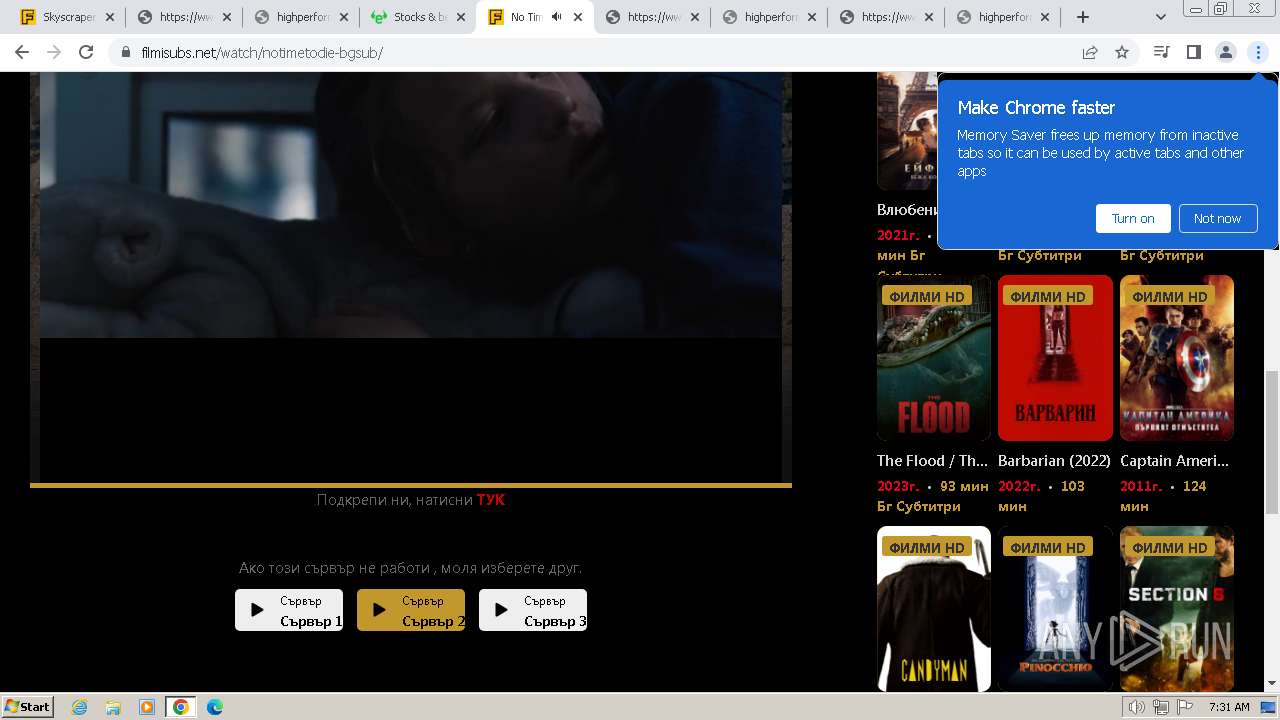Viewport: 1280px width, 720px height.
Task: Go back to the previous page
Action: tap(21, 52)
